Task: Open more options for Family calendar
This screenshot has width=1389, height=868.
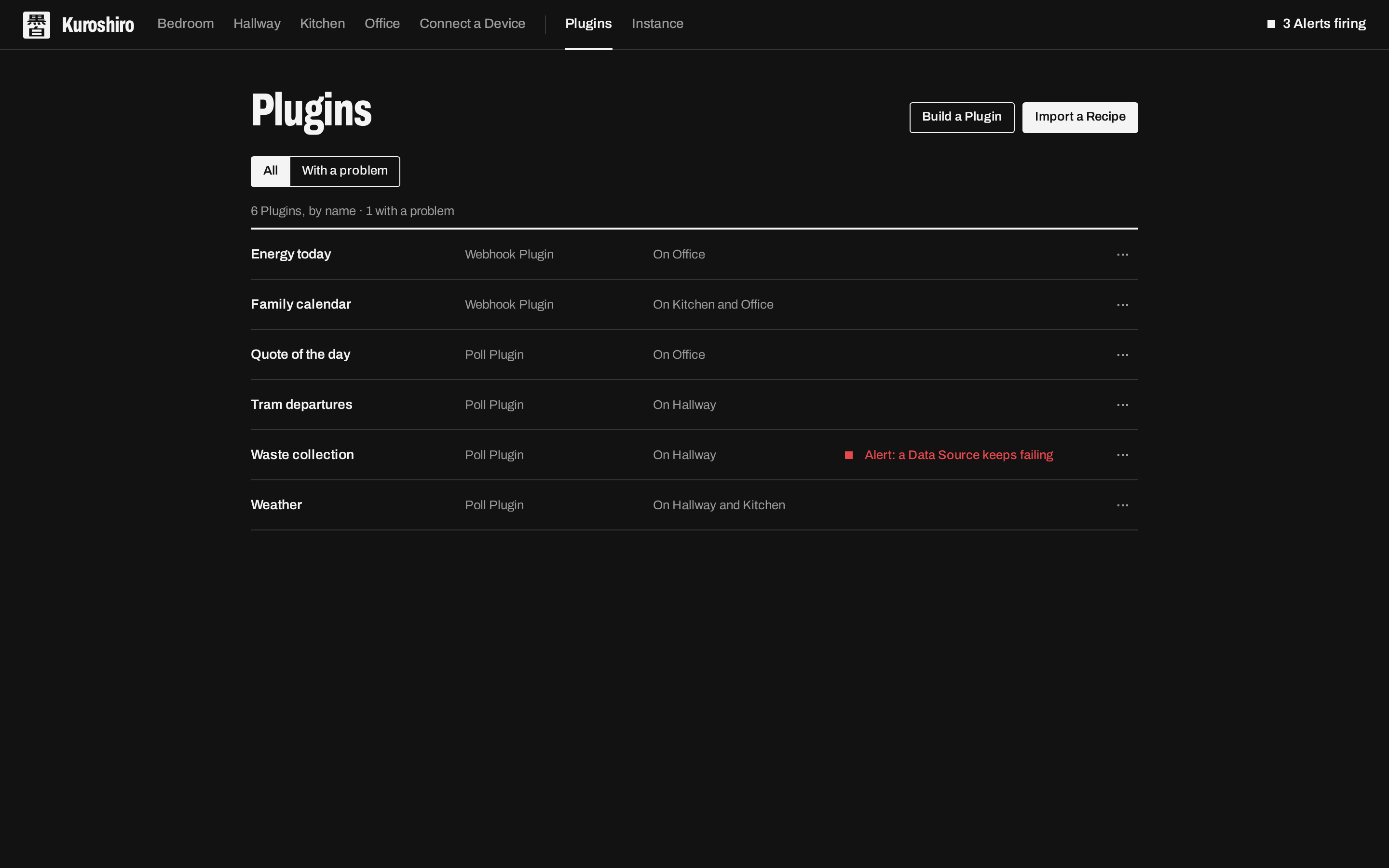Action: click(x=1122, y=305)
